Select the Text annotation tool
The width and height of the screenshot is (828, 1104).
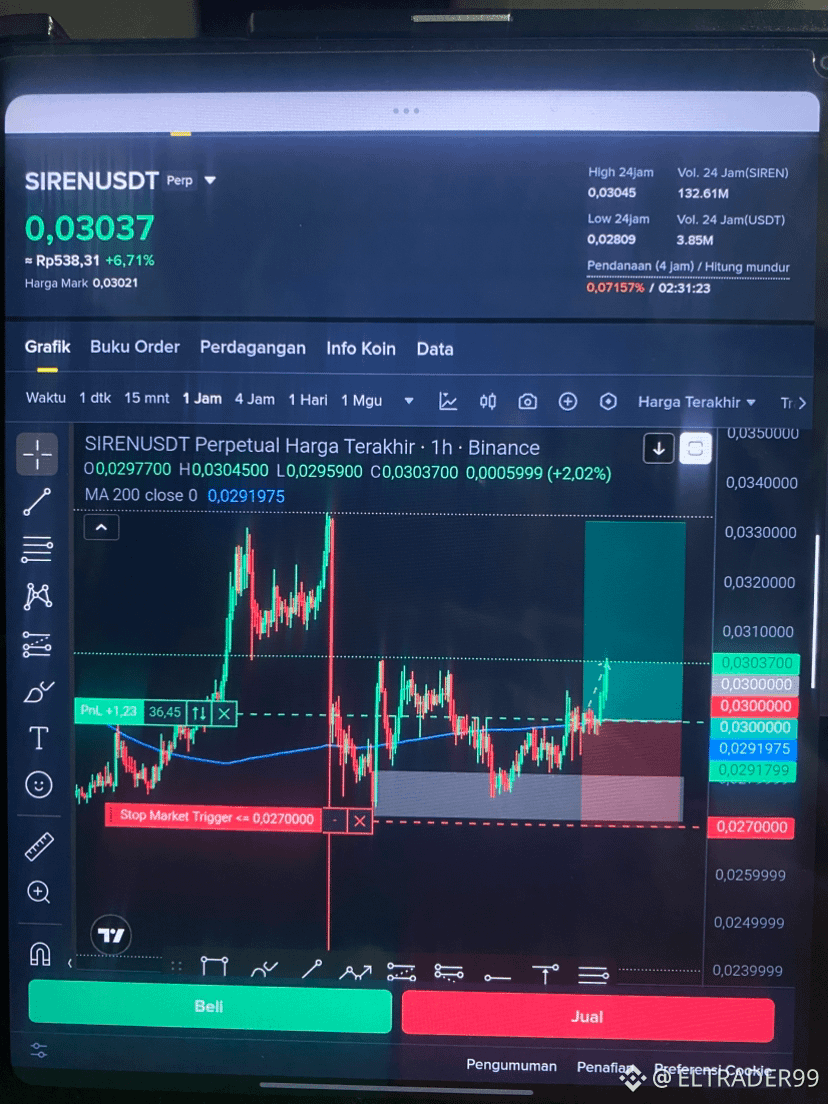tap(38, 738)
